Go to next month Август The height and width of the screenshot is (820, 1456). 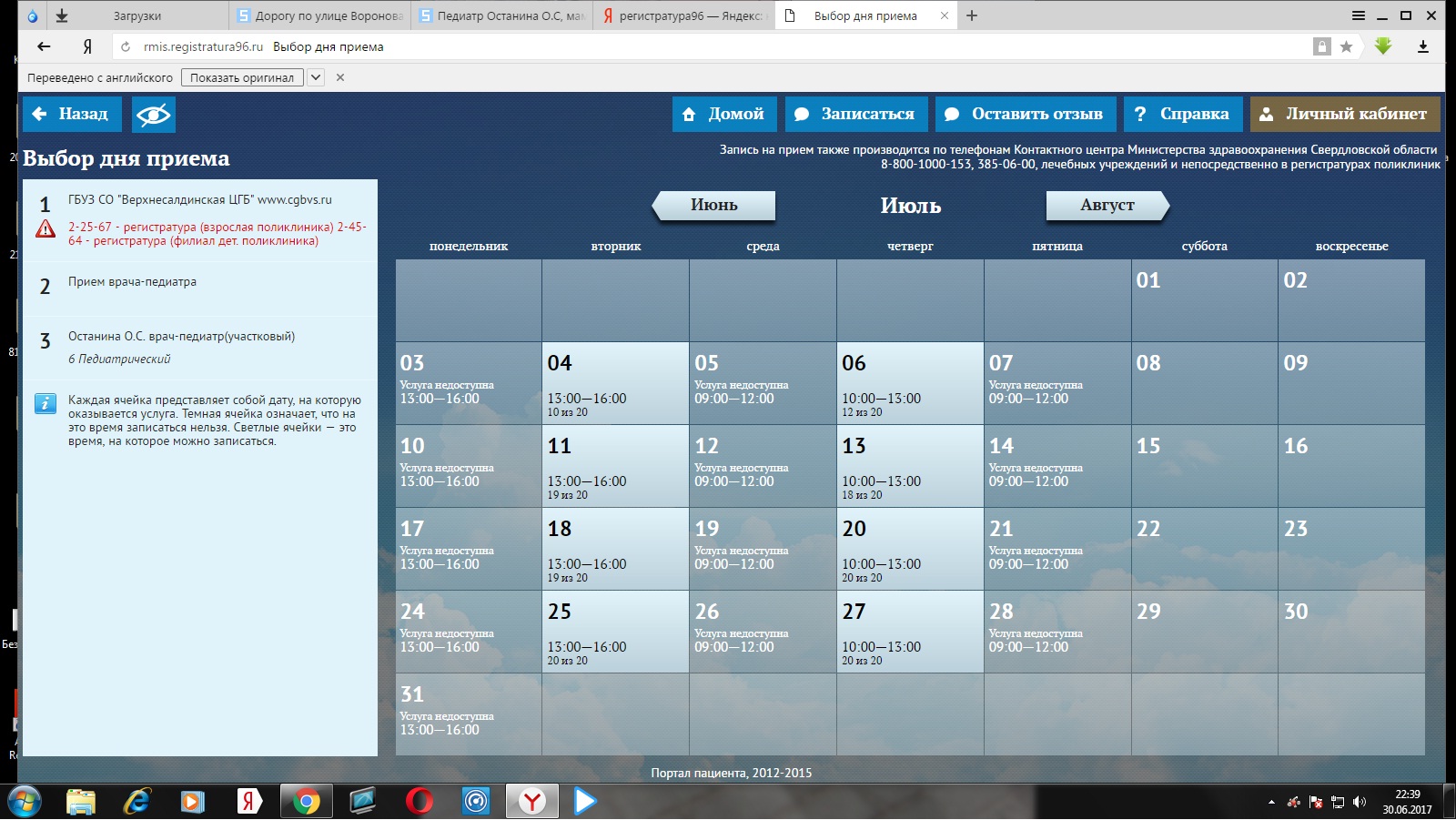pos(1107,206)
